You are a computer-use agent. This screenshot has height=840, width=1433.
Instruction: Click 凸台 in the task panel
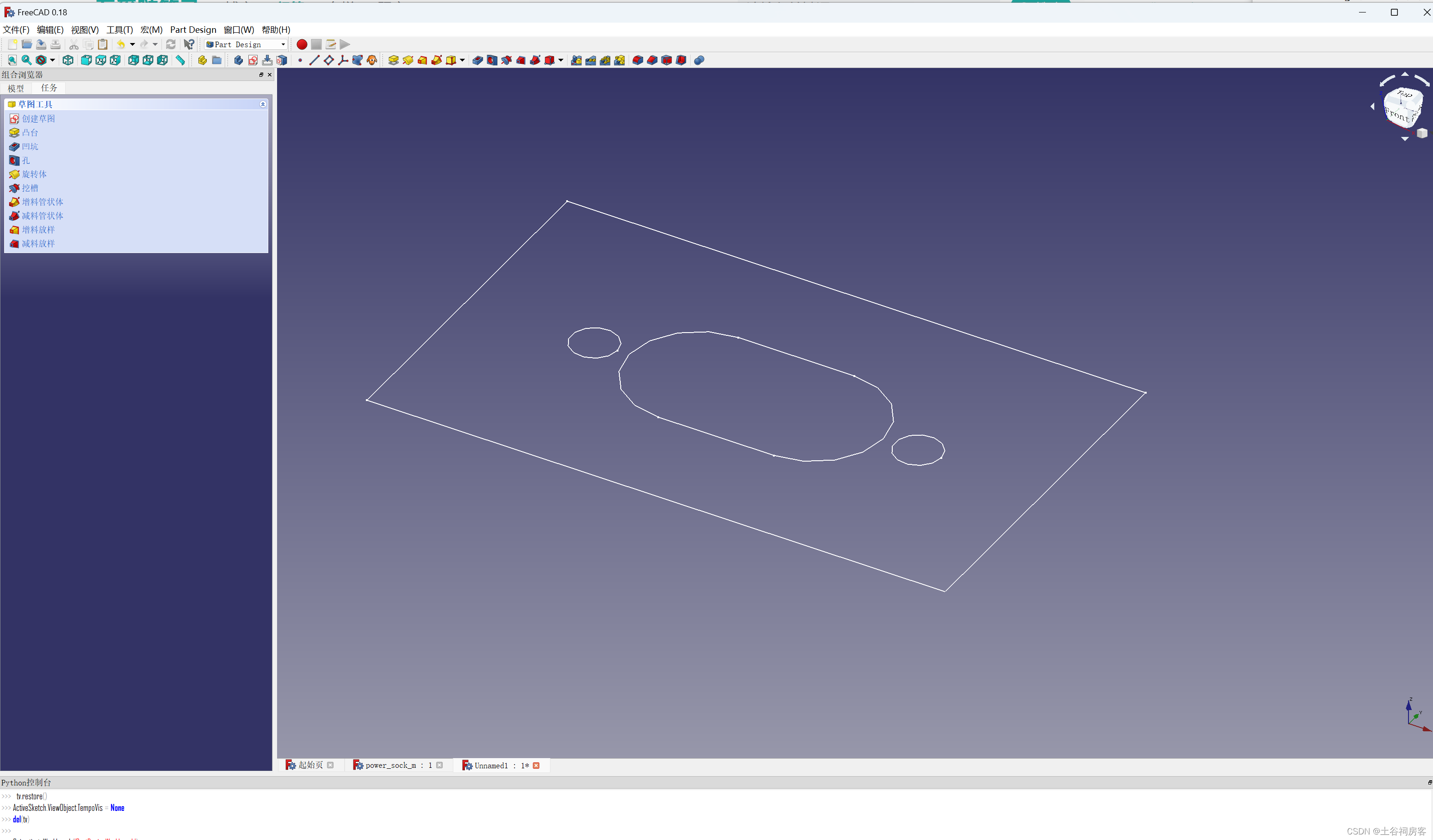[x=30, y=132]
